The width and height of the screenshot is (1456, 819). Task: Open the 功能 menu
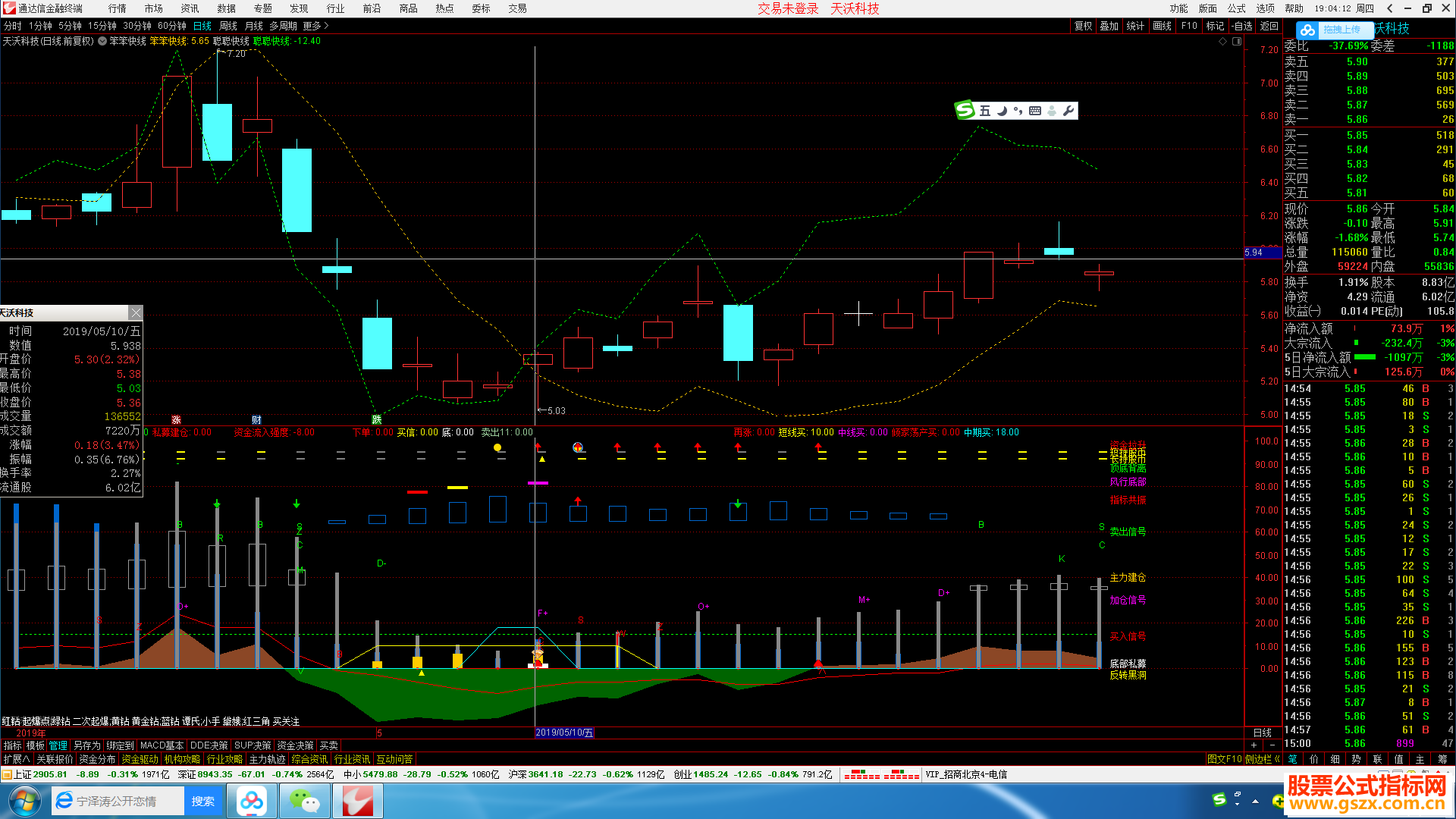pos(1179,8)
